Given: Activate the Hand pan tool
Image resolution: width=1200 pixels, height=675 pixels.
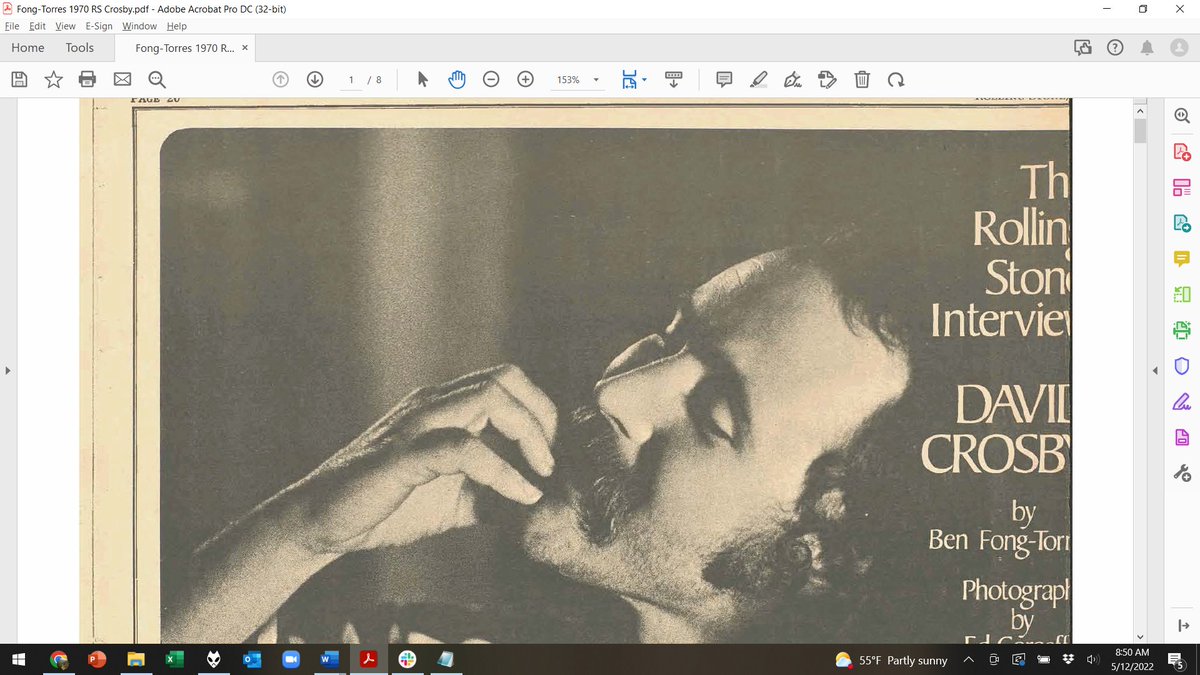Looking at the screenshot, I should [x=457, y=79].
